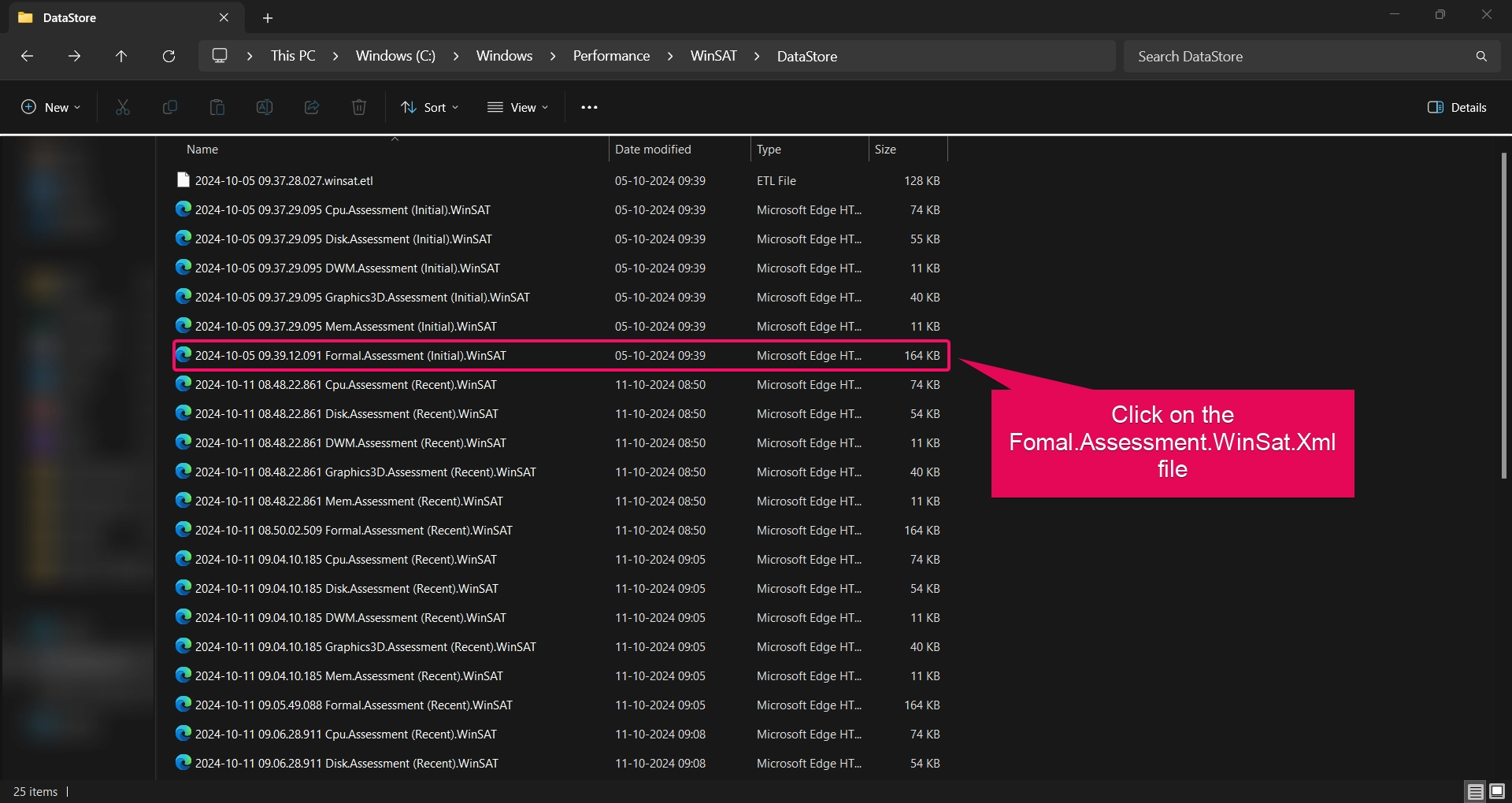This screenshot has height=803, width=1512.
Task: Expand chevron after WinSAT in address bar
Action: (x=757, y=56)
